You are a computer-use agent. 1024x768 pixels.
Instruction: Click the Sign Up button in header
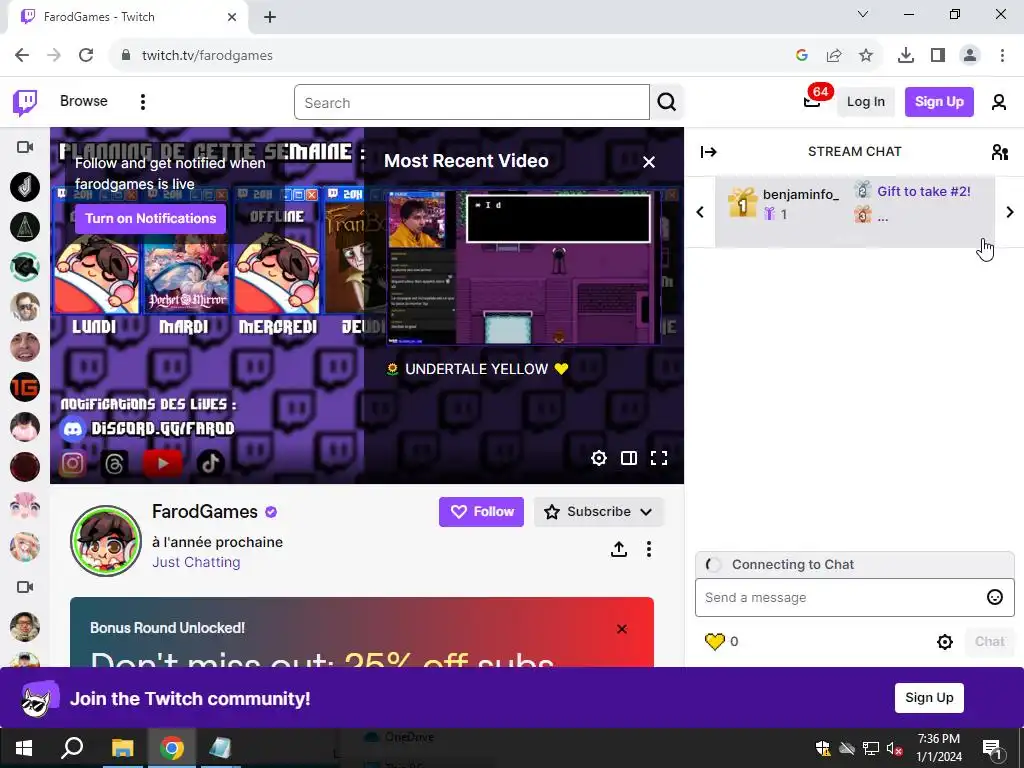point(939,102)
